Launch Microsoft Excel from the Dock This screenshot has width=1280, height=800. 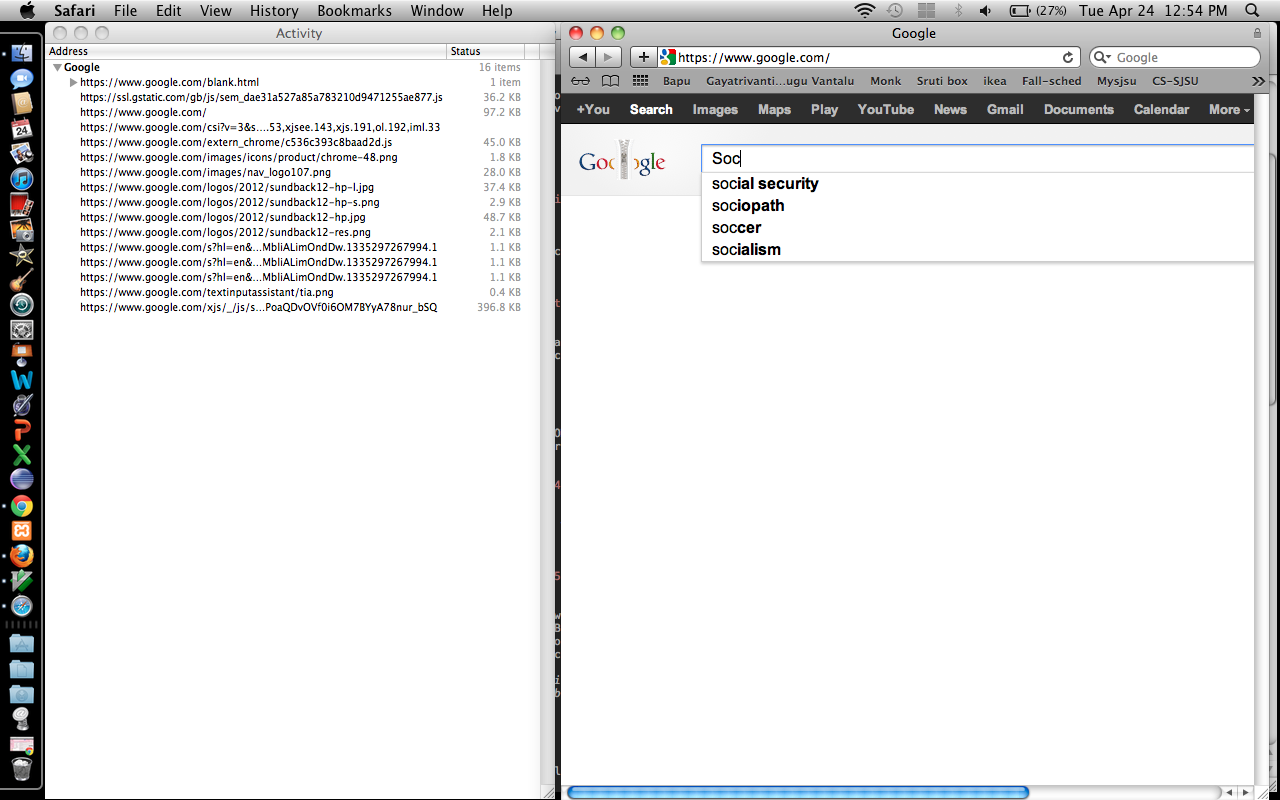(x=22, y=455)
